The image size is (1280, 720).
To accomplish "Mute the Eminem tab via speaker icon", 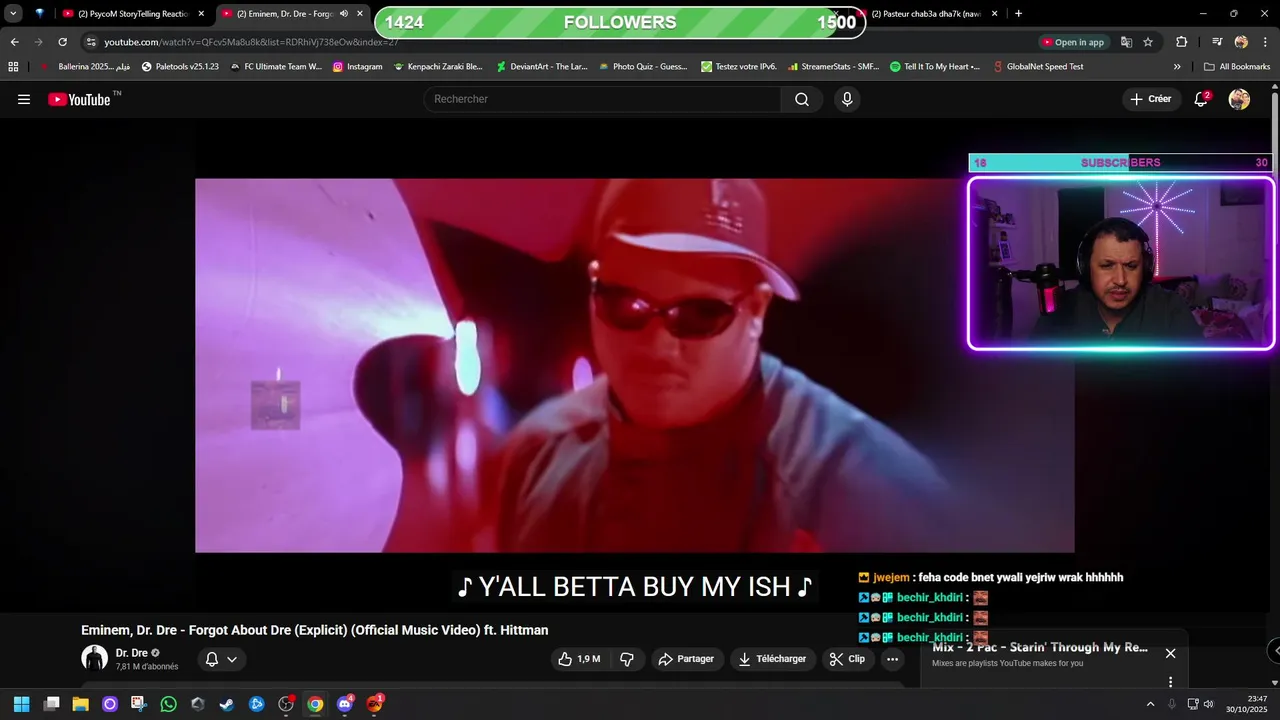I will [344, 14].
